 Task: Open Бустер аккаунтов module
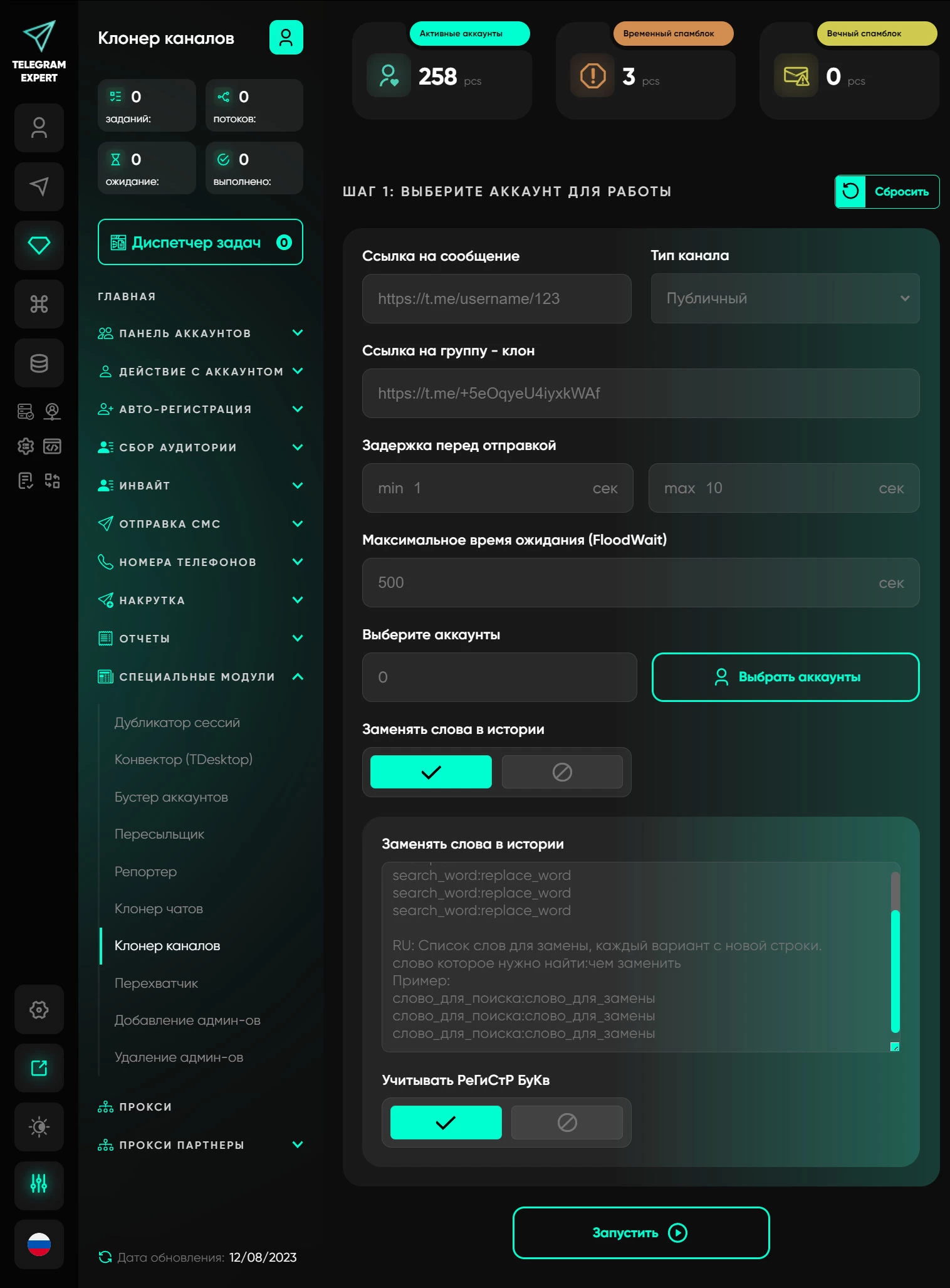(x=171, y=797)
